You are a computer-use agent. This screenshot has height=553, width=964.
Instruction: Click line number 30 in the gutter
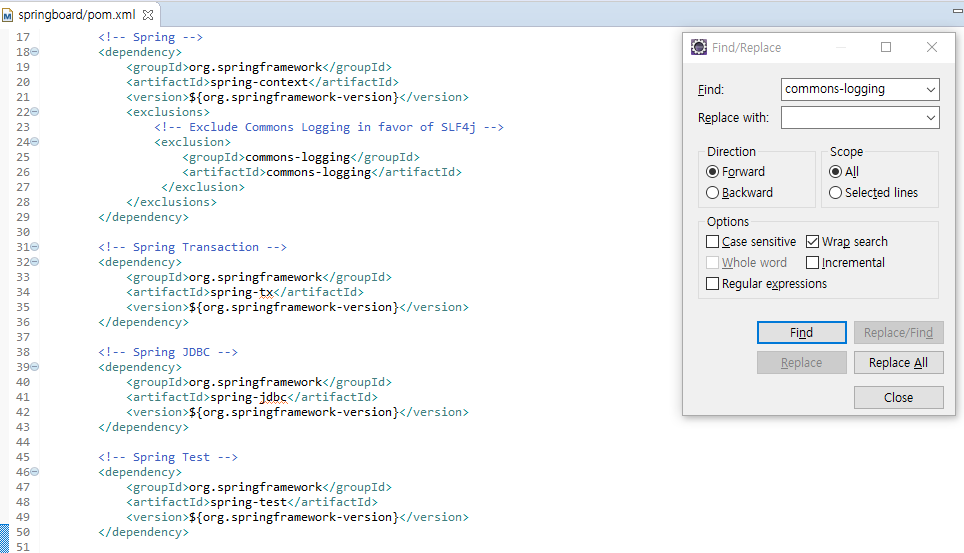23,232
